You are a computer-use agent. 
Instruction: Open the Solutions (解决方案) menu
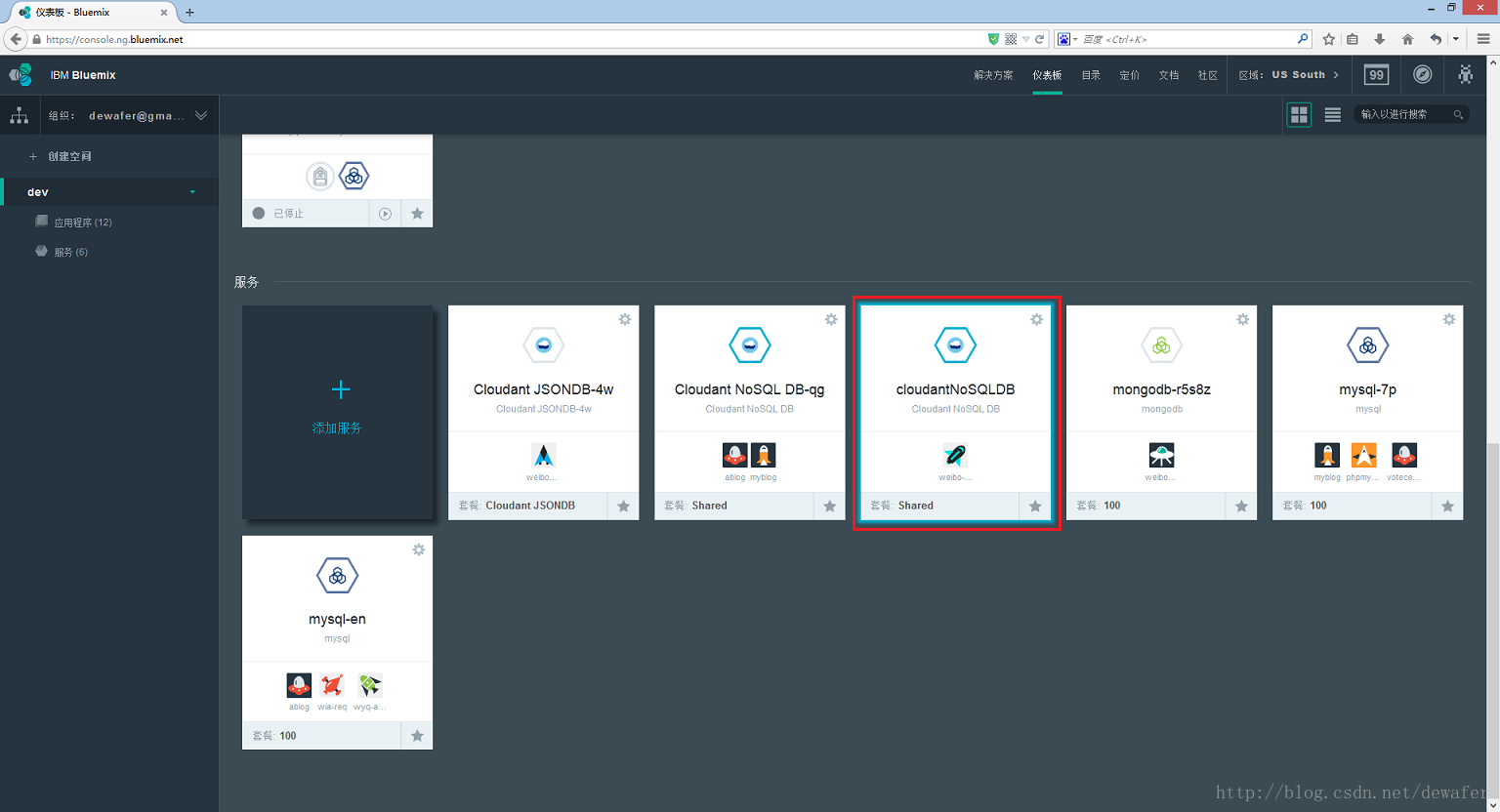pyautogui.click(x=993, y=75)
